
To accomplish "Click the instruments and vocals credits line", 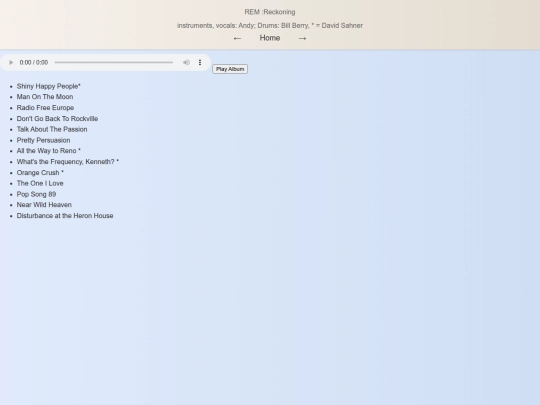I will [x=270, y=25].
